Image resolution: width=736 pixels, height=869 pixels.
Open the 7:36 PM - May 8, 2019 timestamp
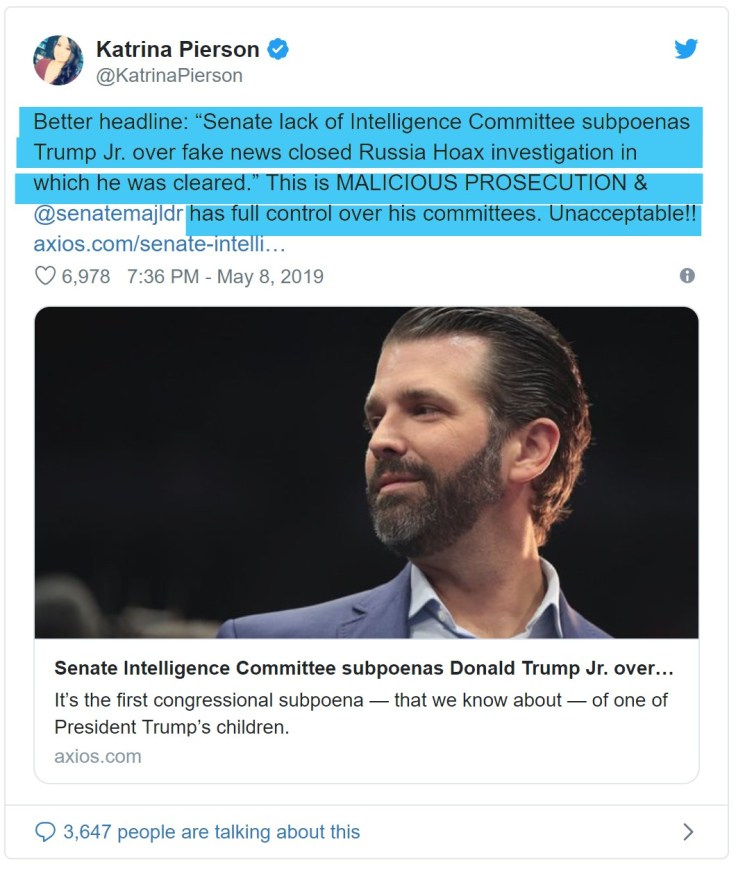(x=225, y=276)
